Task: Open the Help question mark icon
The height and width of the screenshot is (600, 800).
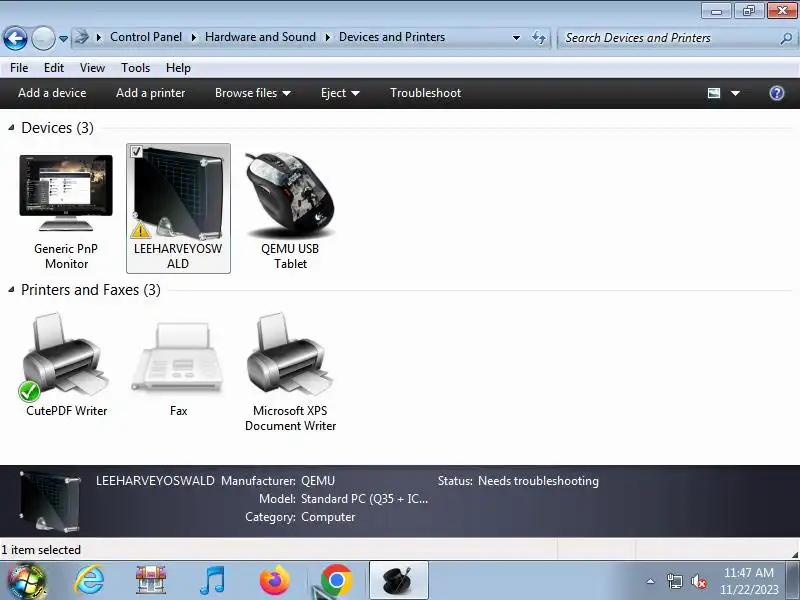Action: [777, 93]
